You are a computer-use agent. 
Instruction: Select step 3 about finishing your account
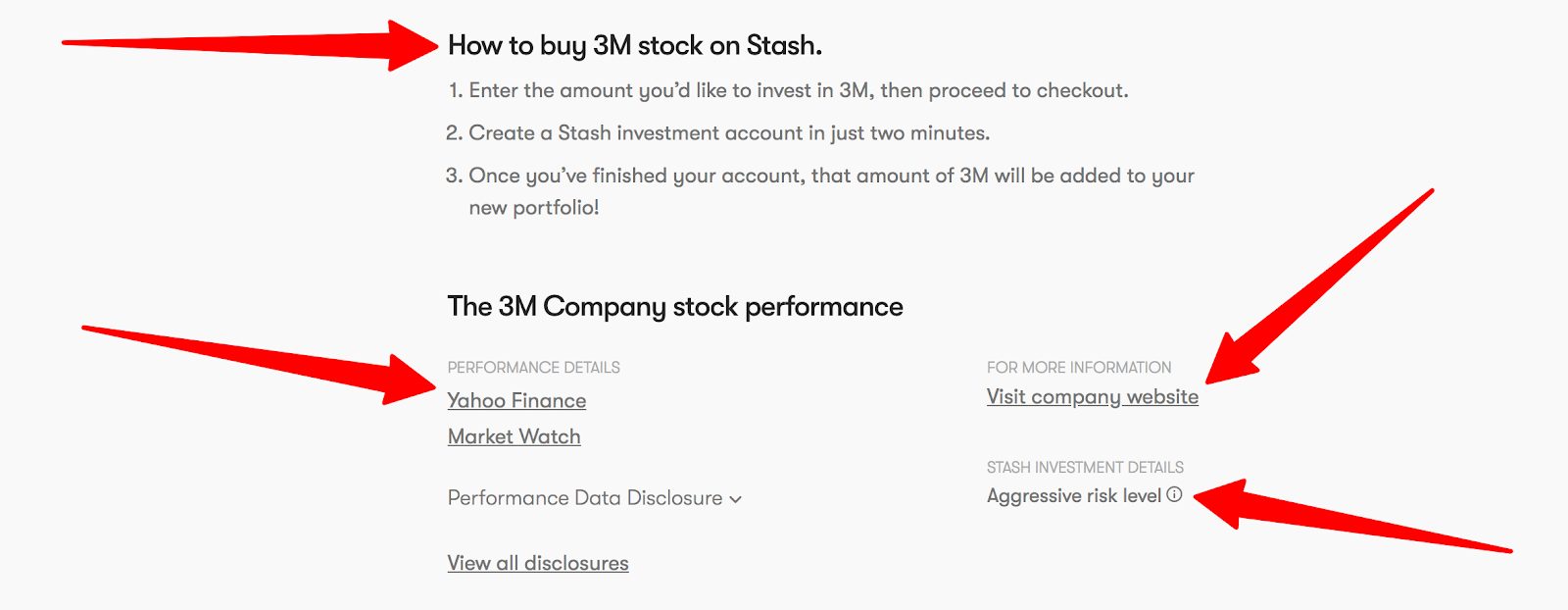click(x=819, y=191)
